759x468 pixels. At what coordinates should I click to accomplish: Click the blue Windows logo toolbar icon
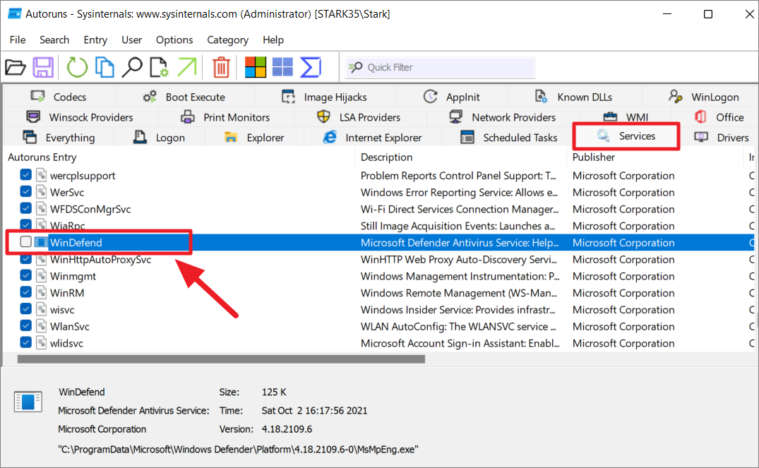click(283, 67)
